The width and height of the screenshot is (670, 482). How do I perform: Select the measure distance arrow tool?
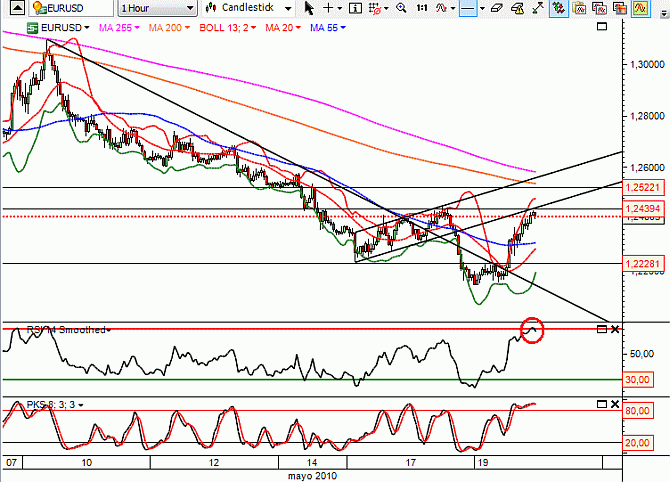pos(538,8)
